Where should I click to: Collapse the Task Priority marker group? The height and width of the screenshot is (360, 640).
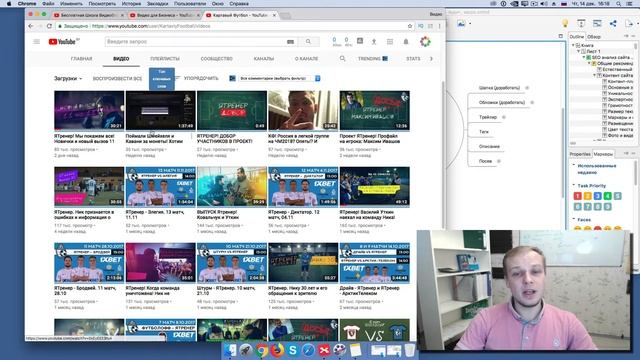coord(574,185)
